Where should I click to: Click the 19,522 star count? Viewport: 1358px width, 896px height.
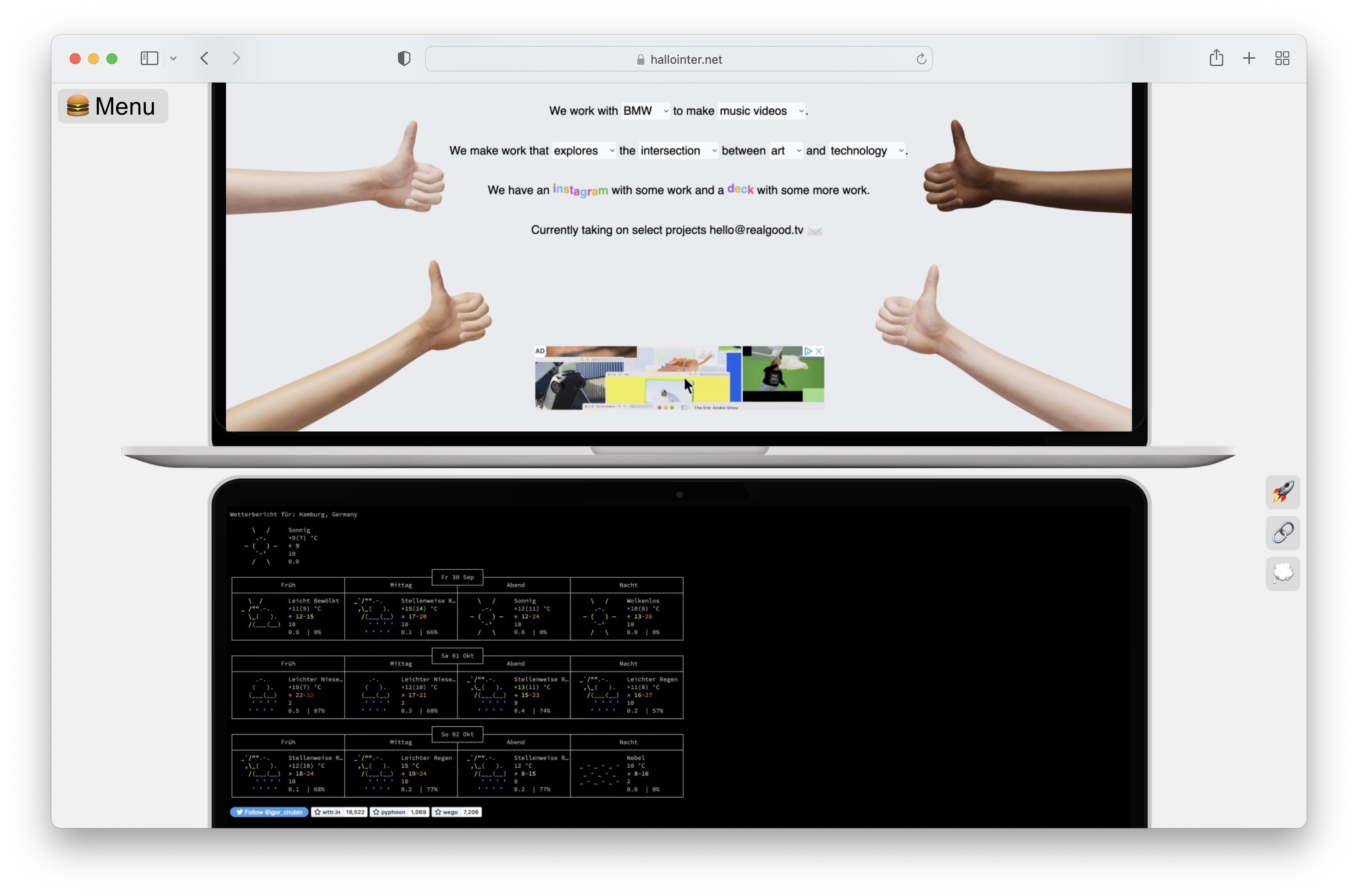[x=355, y=812]
